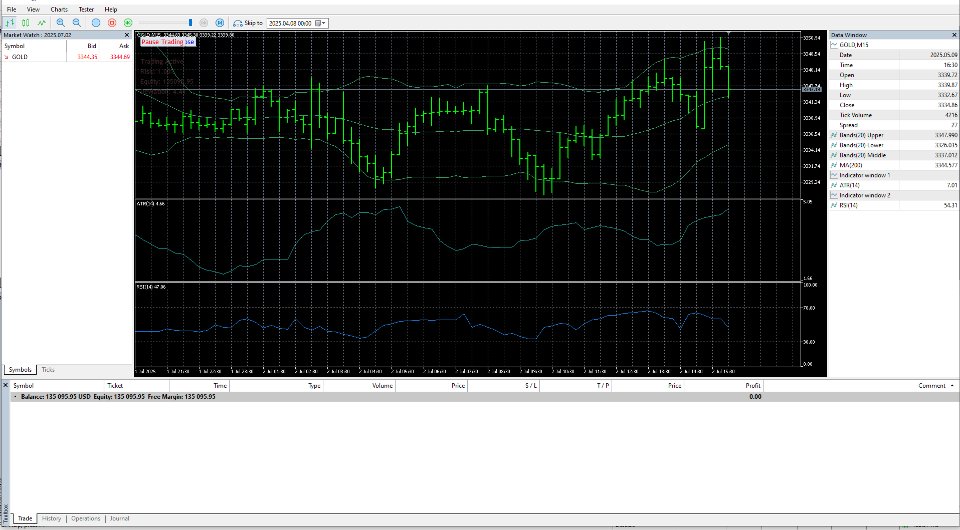Click the RSI(14) indicator icon
Viewport: 960px width, 530px height.
(833, 205)
